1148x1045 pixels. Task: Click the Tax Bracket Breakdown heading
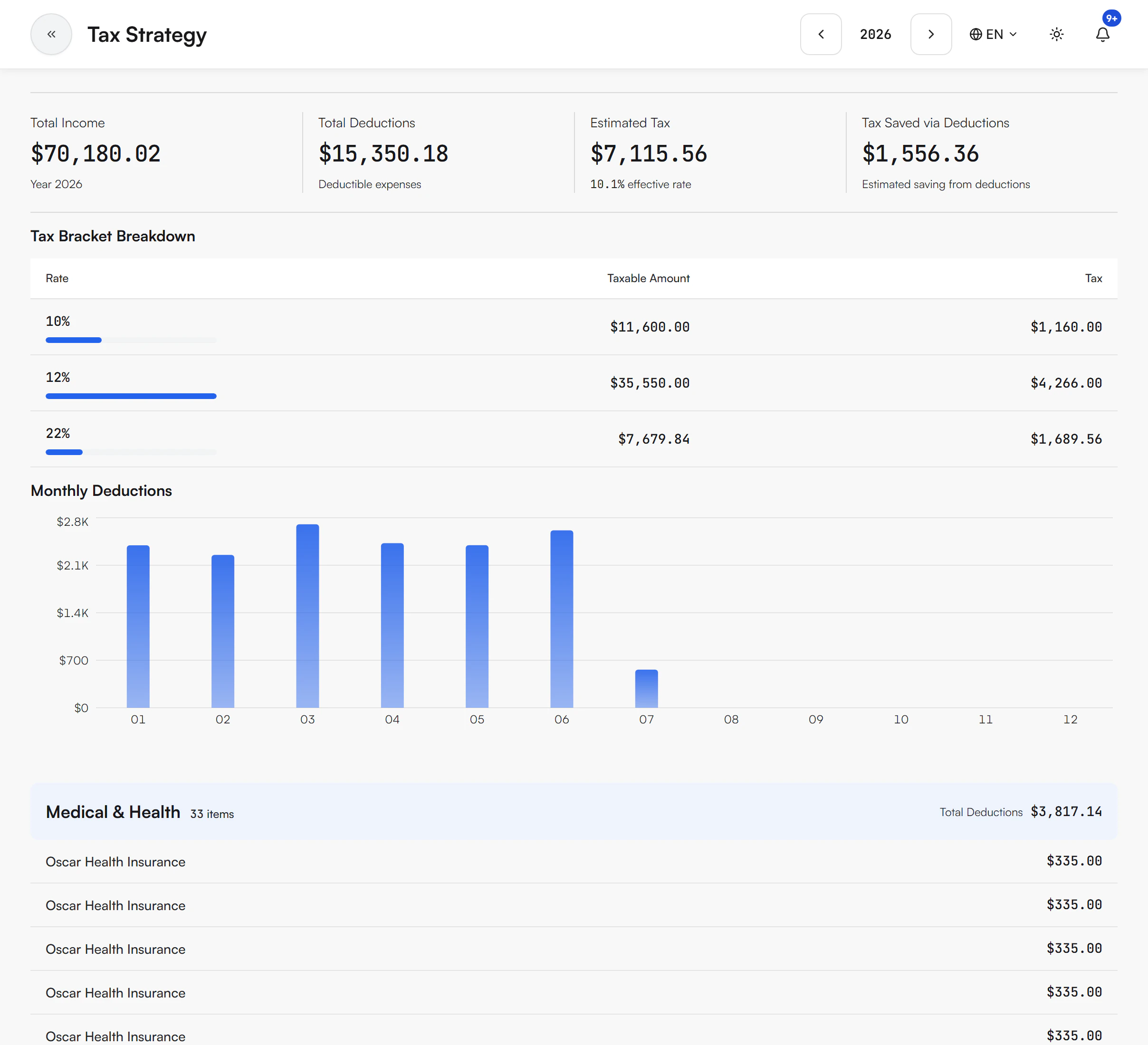[x=113, y=236]
